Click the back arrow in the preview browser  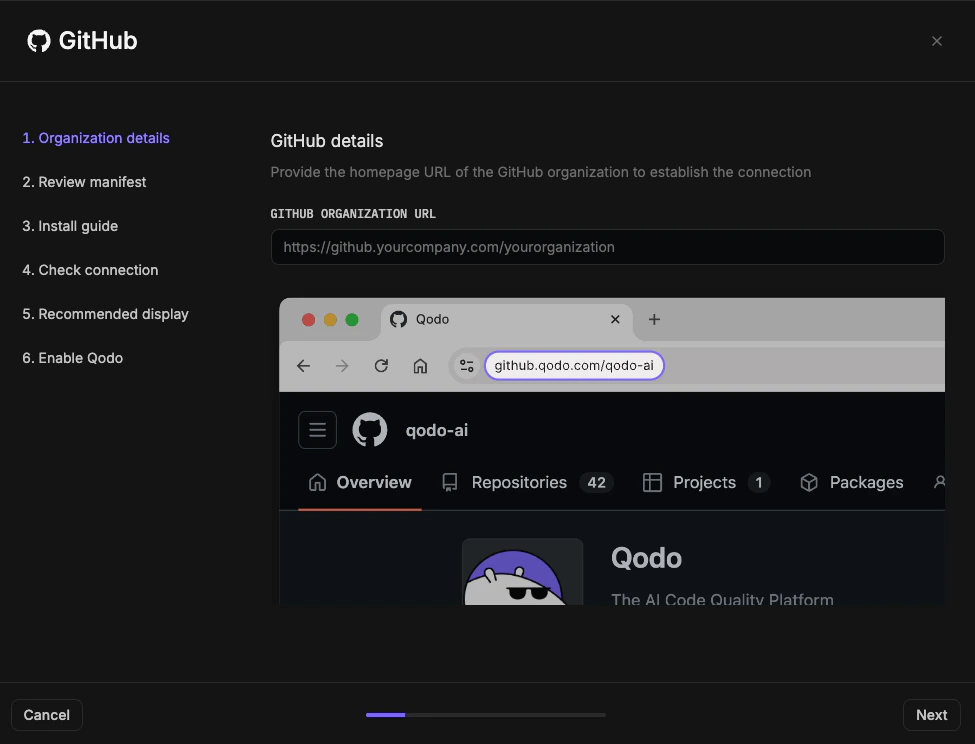[303, 366]
